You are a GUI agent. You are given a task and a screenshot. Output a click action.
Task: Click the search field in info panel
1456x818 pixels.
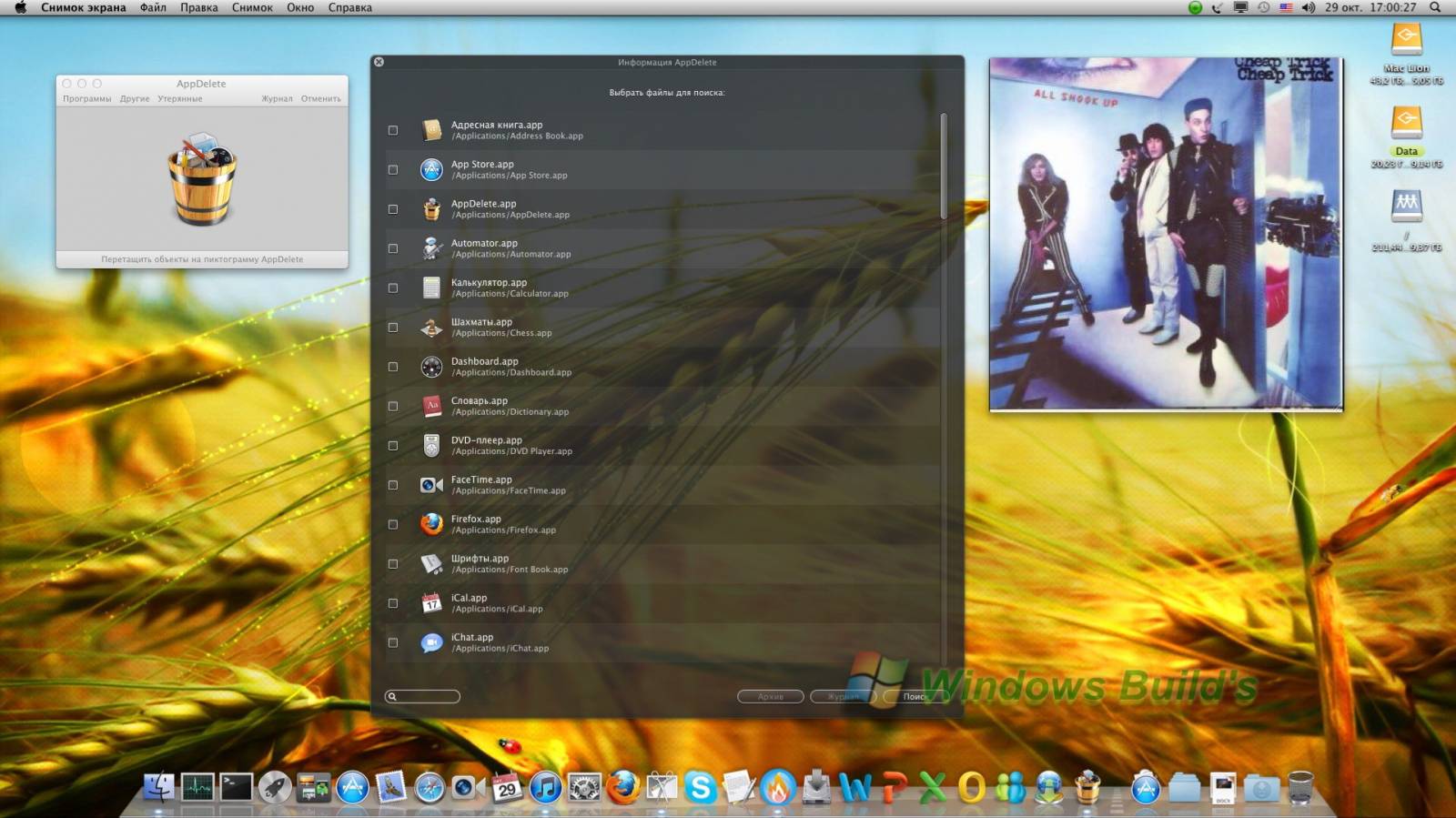point(422,696)
